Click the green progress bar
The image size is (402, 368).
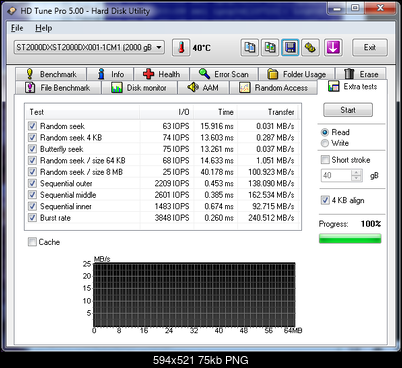350,239
